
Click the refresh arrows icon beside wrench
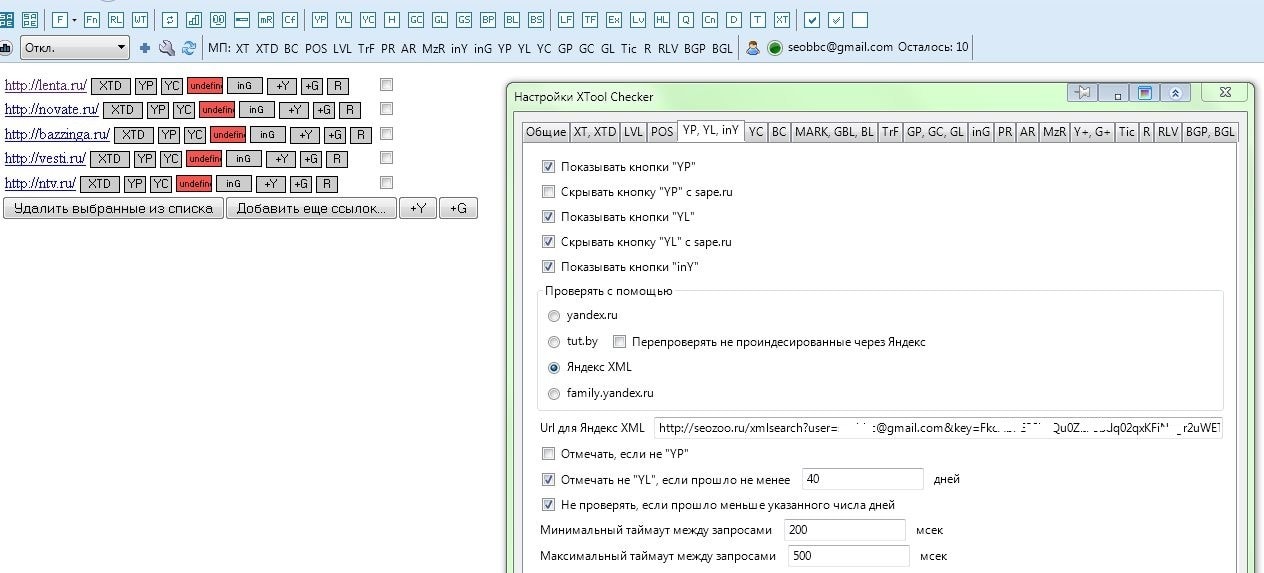[x=188, y=47]
